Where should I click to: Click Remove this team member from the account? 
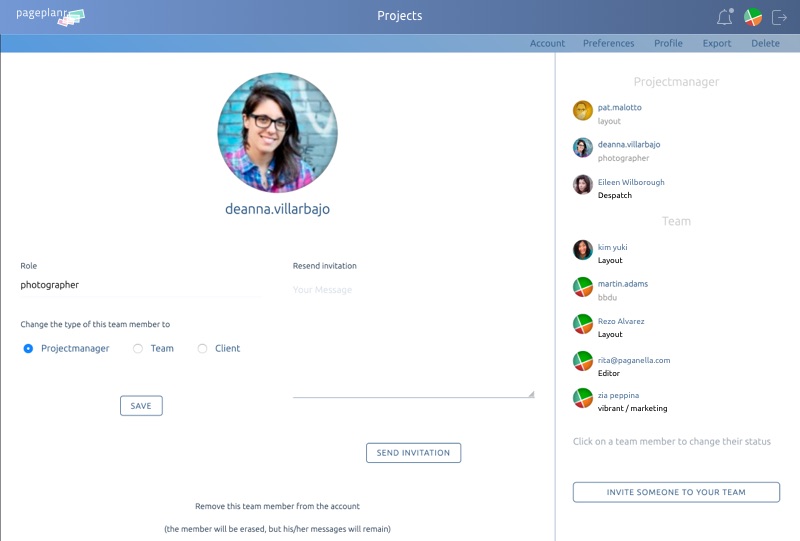(x=277, y=506)
